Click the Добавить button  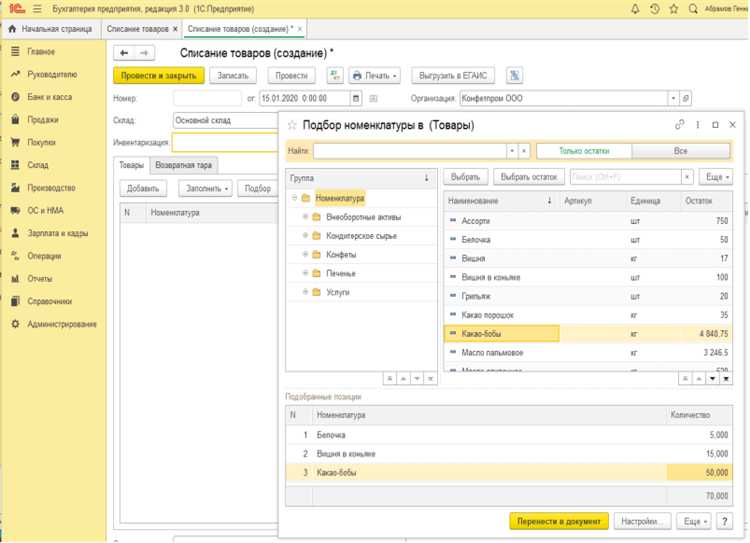coord(143,188)
